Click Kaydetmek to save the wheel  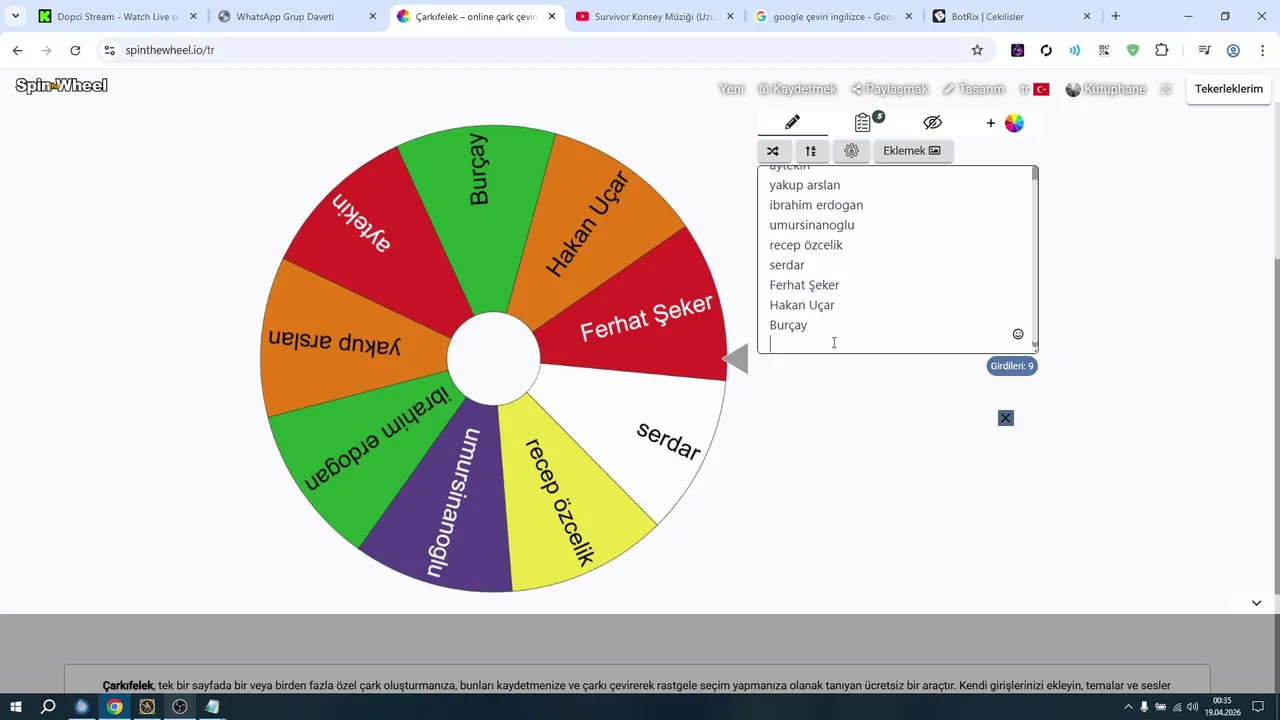pyautogui.click(x=797, y=89)
